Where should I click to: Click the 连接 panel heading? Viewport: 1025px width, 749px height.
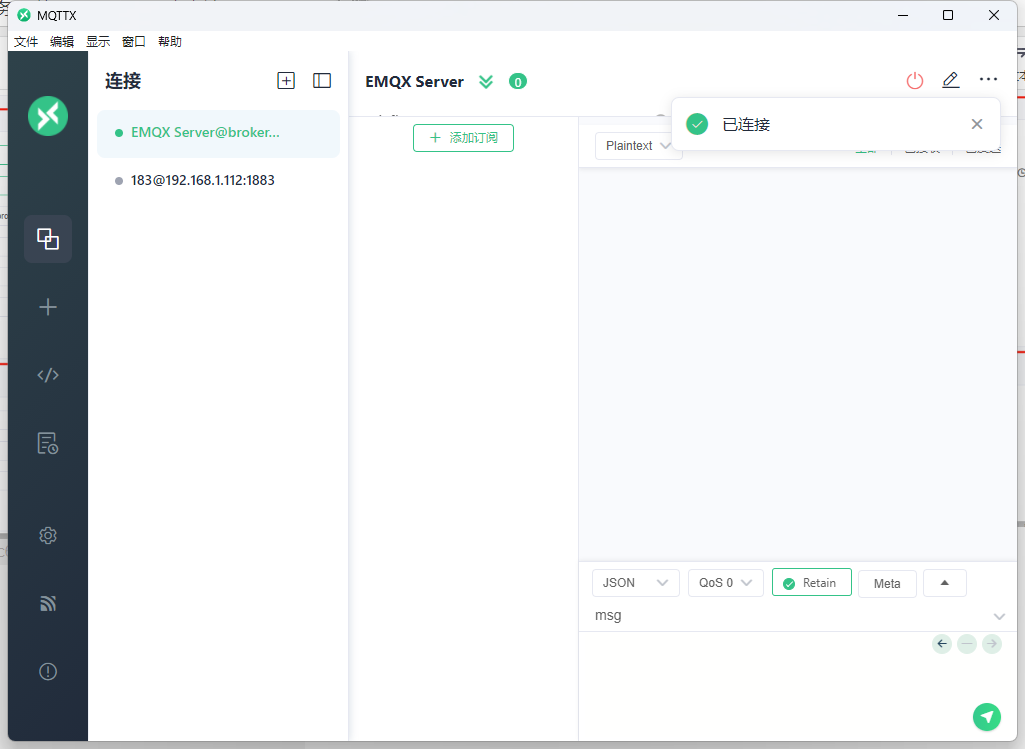[123, 80]
